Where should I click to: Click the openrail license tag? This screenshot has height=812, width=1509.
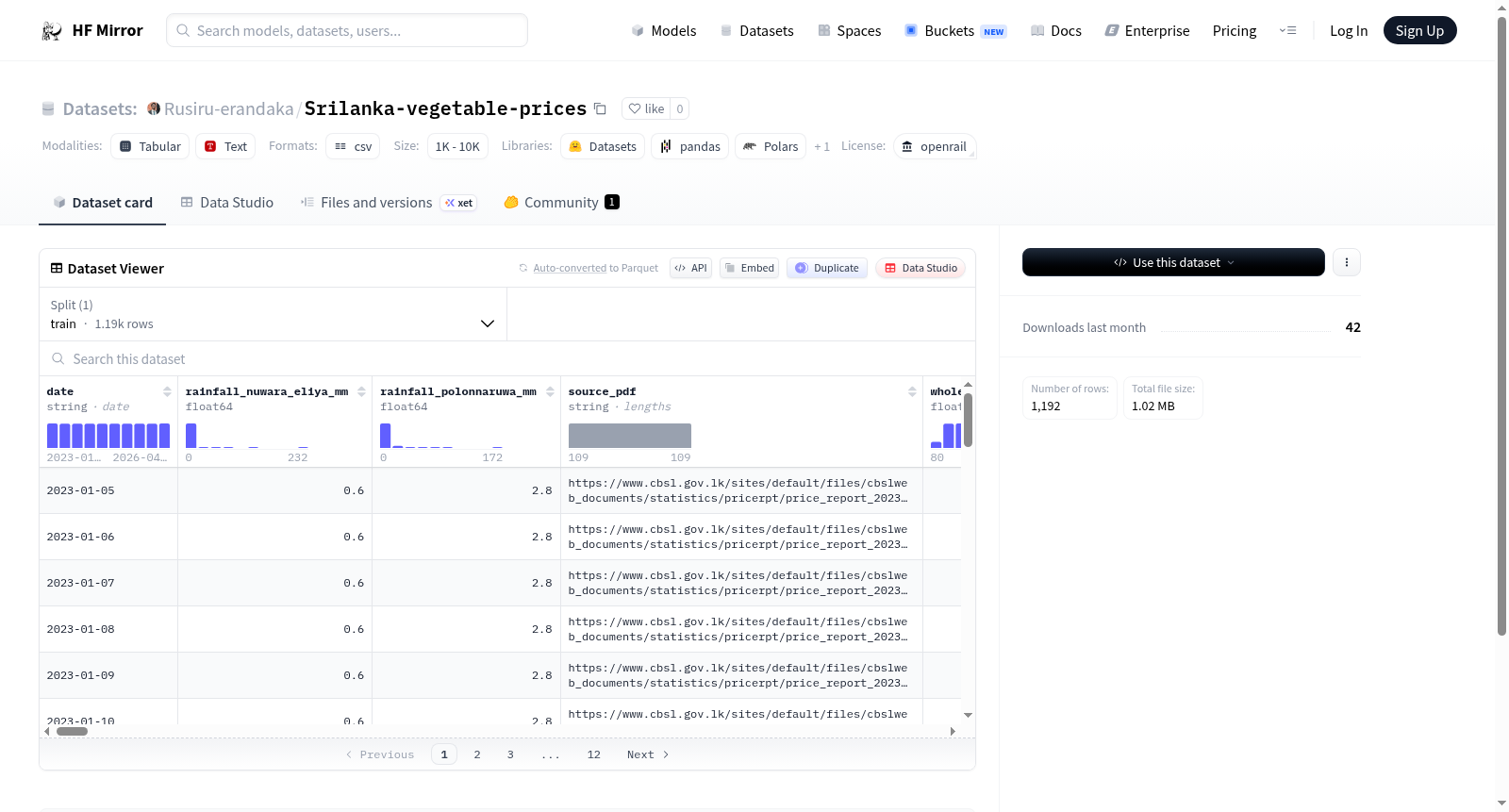click(935, 146)
